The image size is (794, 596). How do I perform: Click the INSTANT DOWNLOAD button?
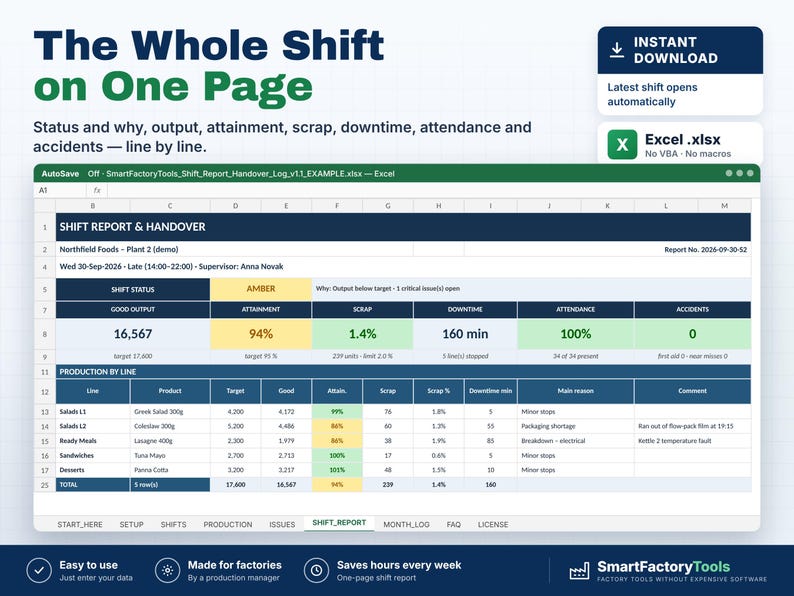coord(680,50)
